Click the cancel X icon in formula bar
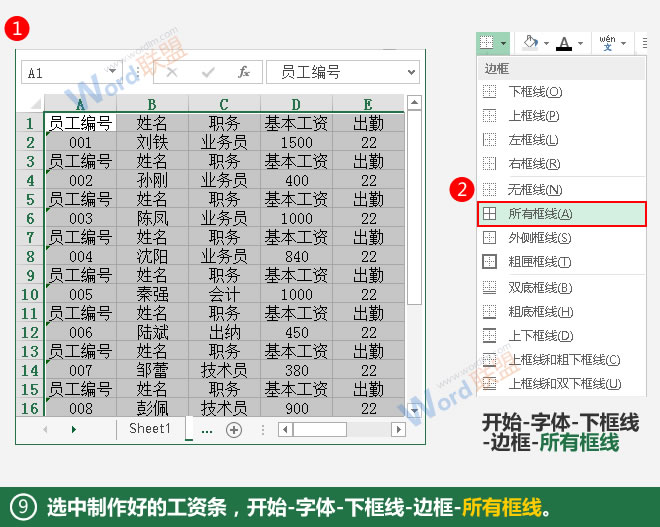The image size is (660, 527). pos(171,72)
